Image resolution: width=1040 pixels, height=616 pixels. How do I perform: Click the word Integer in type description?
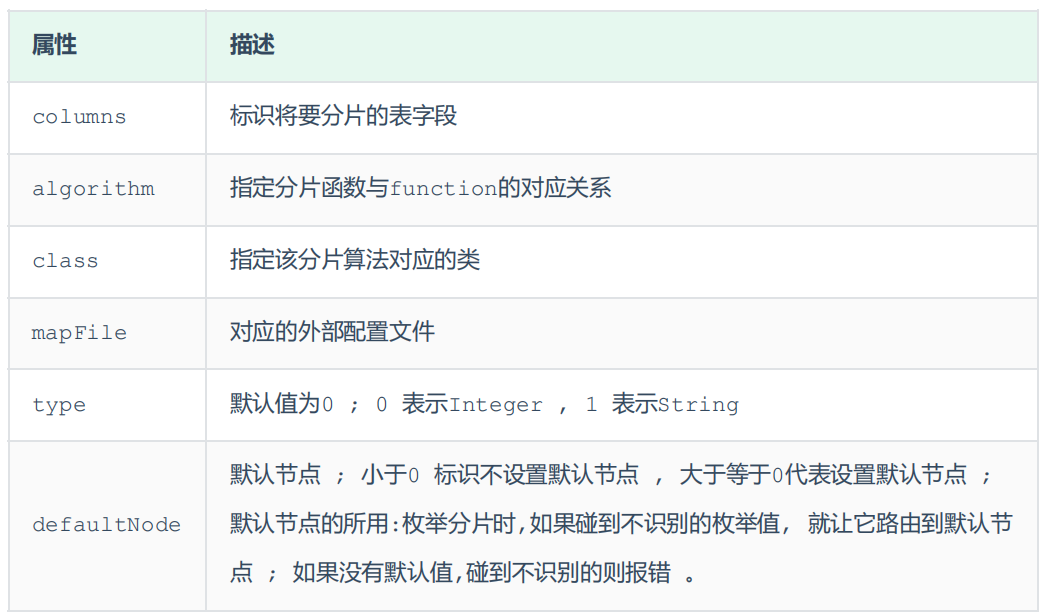(x=496, y=405)
